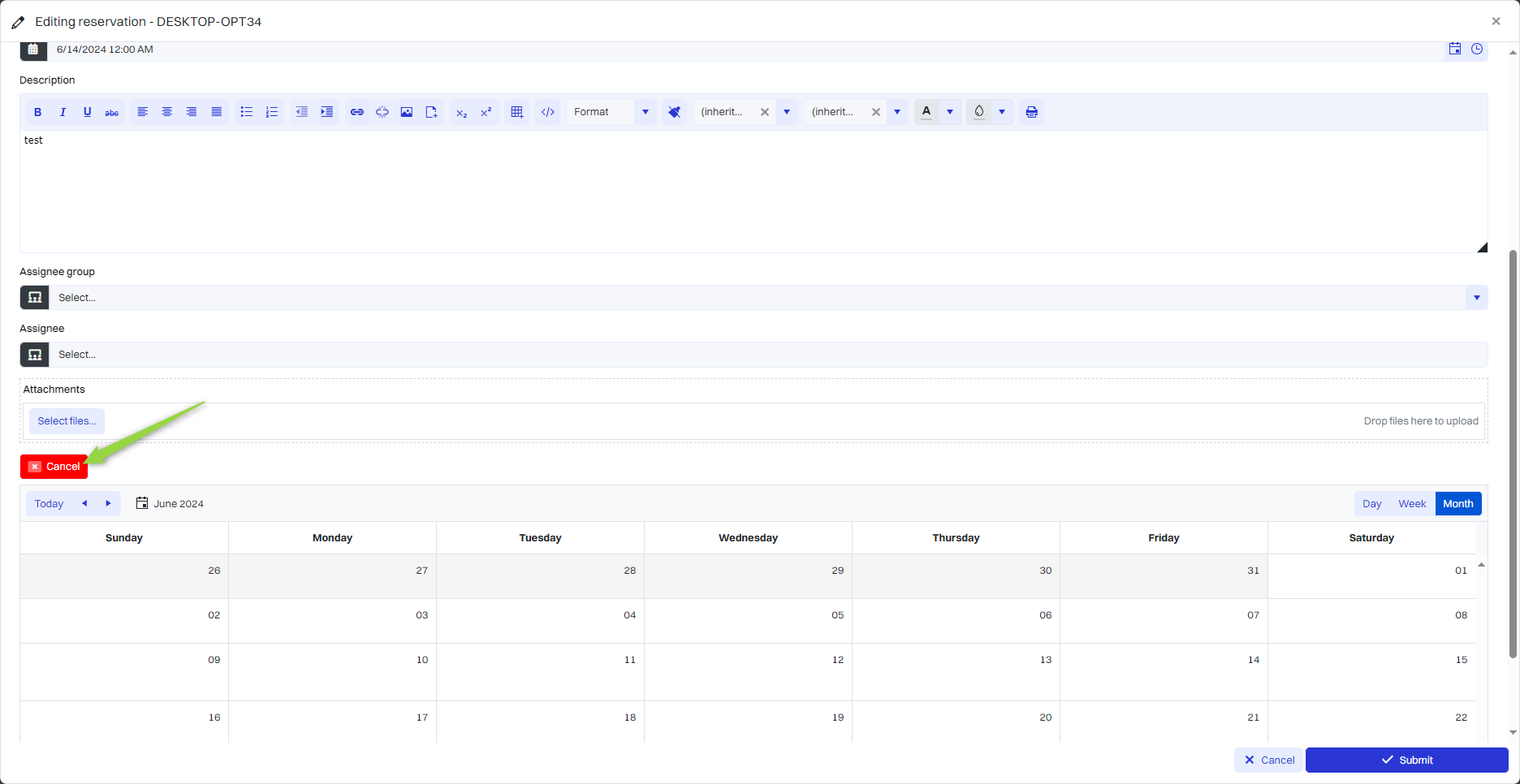Open the time picker clock icon
The width and height of the screenshot is (1520, 784).
click(1477, 50)
